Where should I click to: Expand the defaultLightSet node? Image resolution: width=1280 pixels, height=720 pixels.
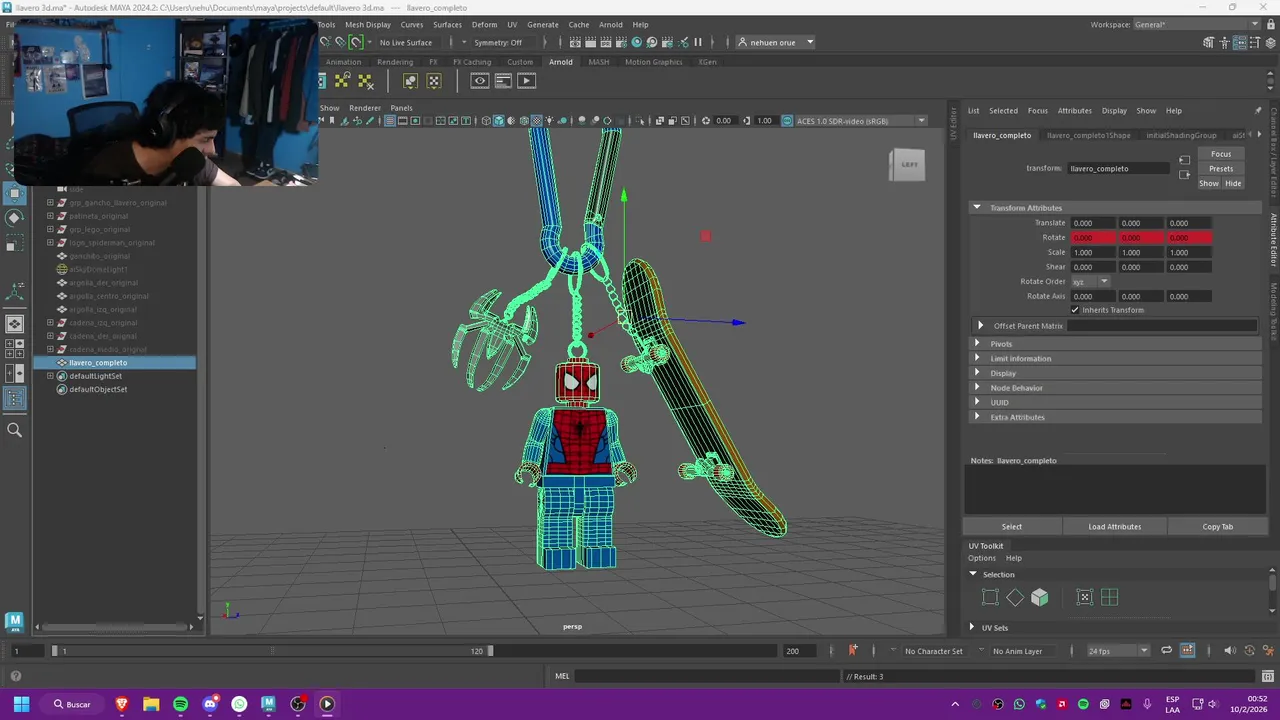pyautogui.click(x=50, y=376)
